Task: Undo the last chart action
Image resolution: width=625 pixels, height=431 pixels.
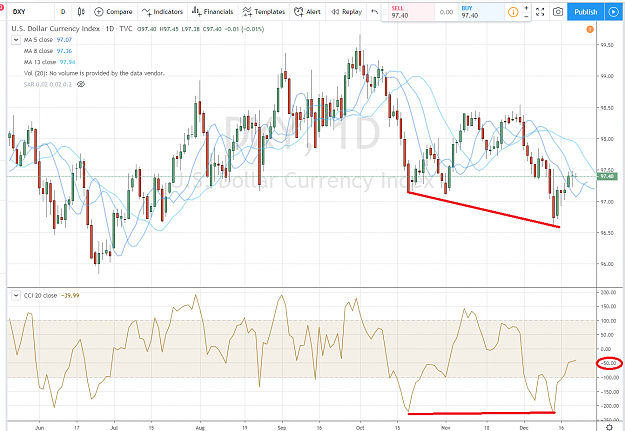Action: [x=374, y=12]
